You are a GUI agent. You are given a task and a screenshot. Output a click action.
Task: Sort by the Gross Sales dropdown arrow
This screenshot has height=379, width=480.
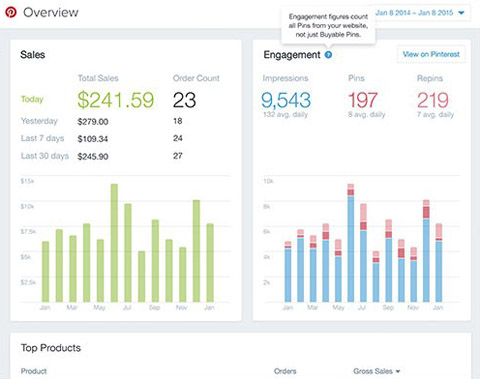click(x=398, y=371)
